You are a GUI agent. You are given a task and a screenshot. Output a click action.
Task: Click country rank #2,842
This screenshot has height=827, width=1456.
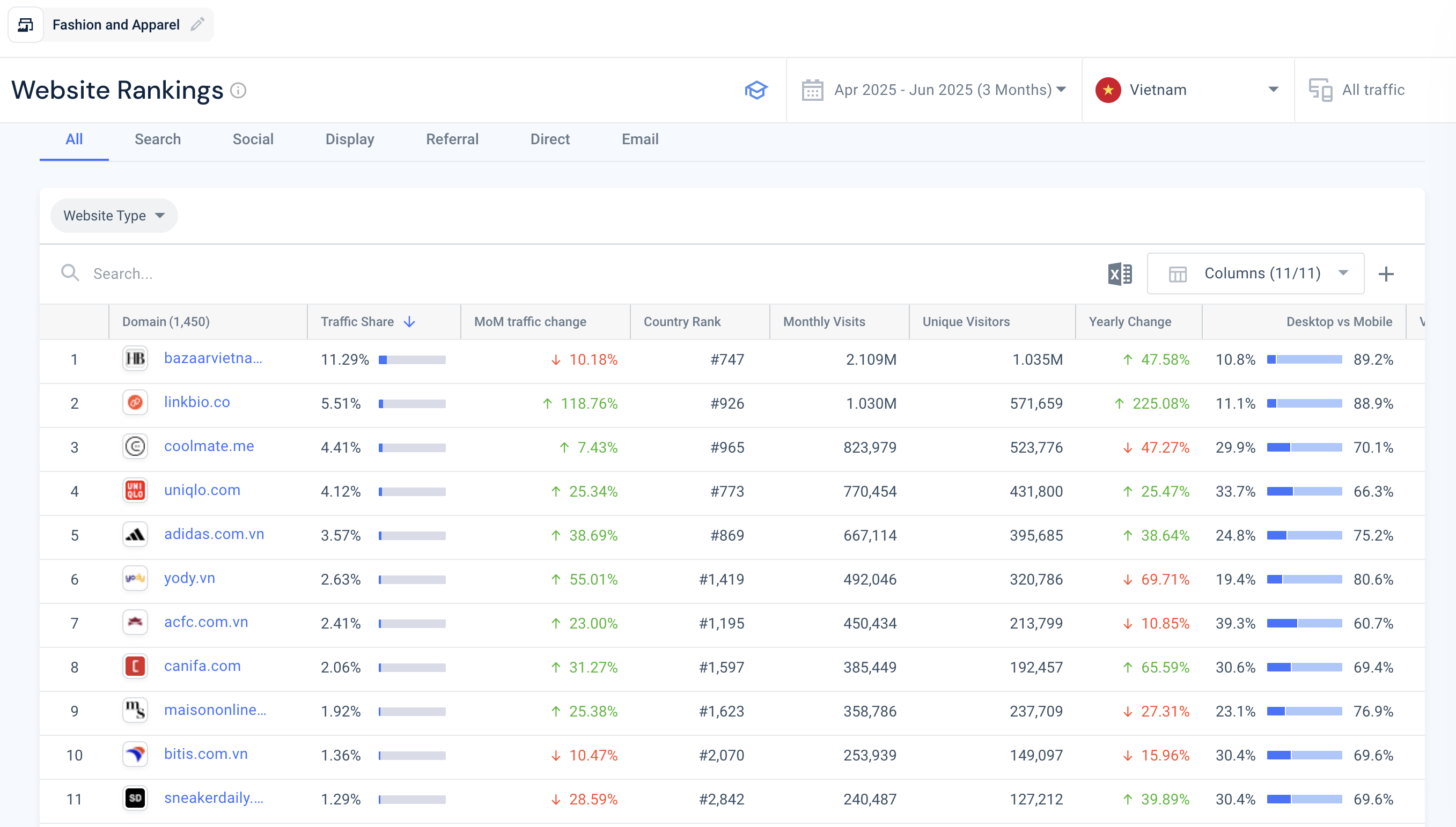(721, 799)
